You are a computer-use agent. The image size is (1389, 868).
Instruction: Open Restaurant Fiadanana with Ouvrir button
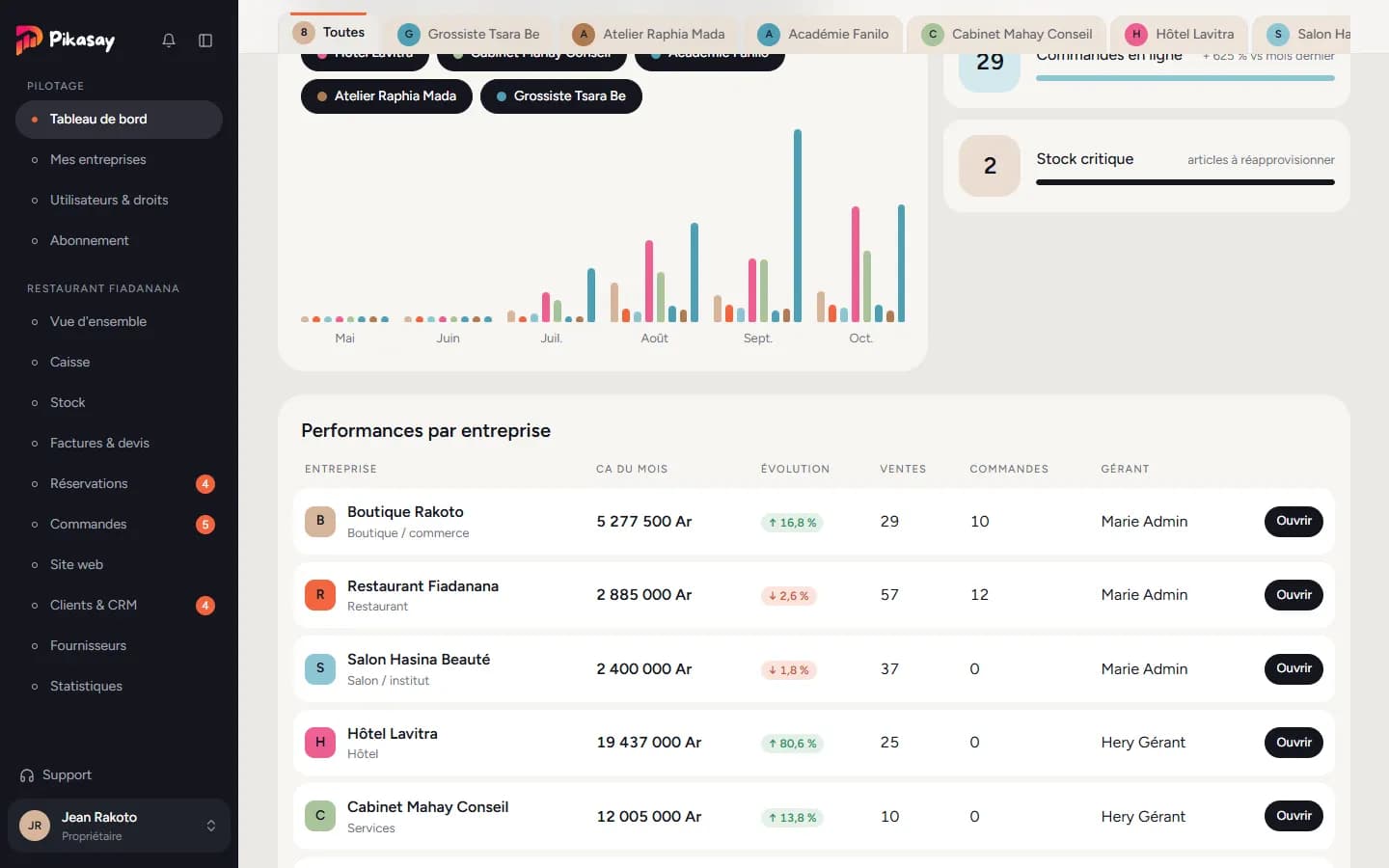pos(1294,595)
